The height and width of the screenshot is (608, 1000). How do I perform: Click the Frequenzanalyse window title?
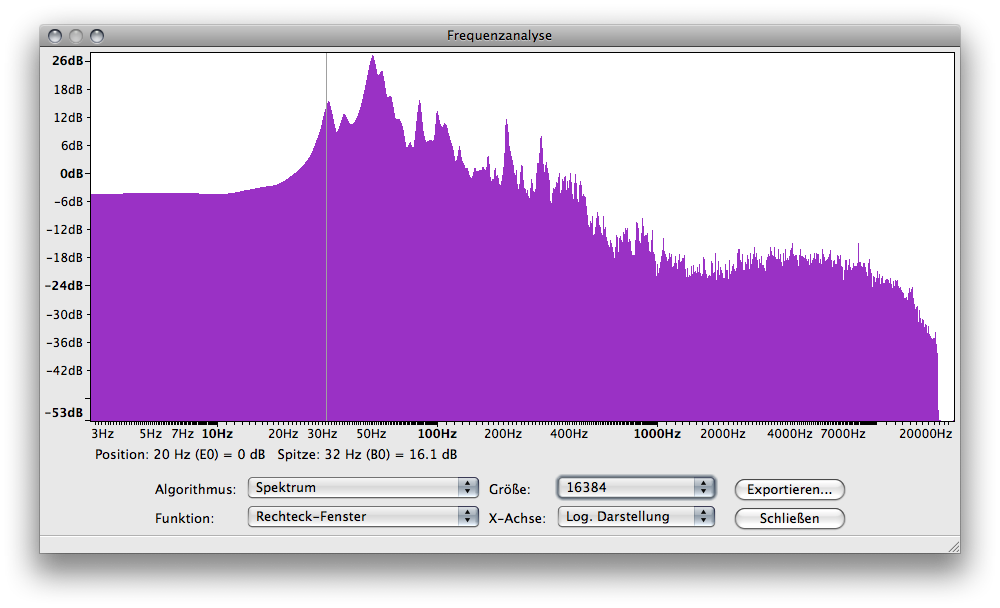click(499, 36)
